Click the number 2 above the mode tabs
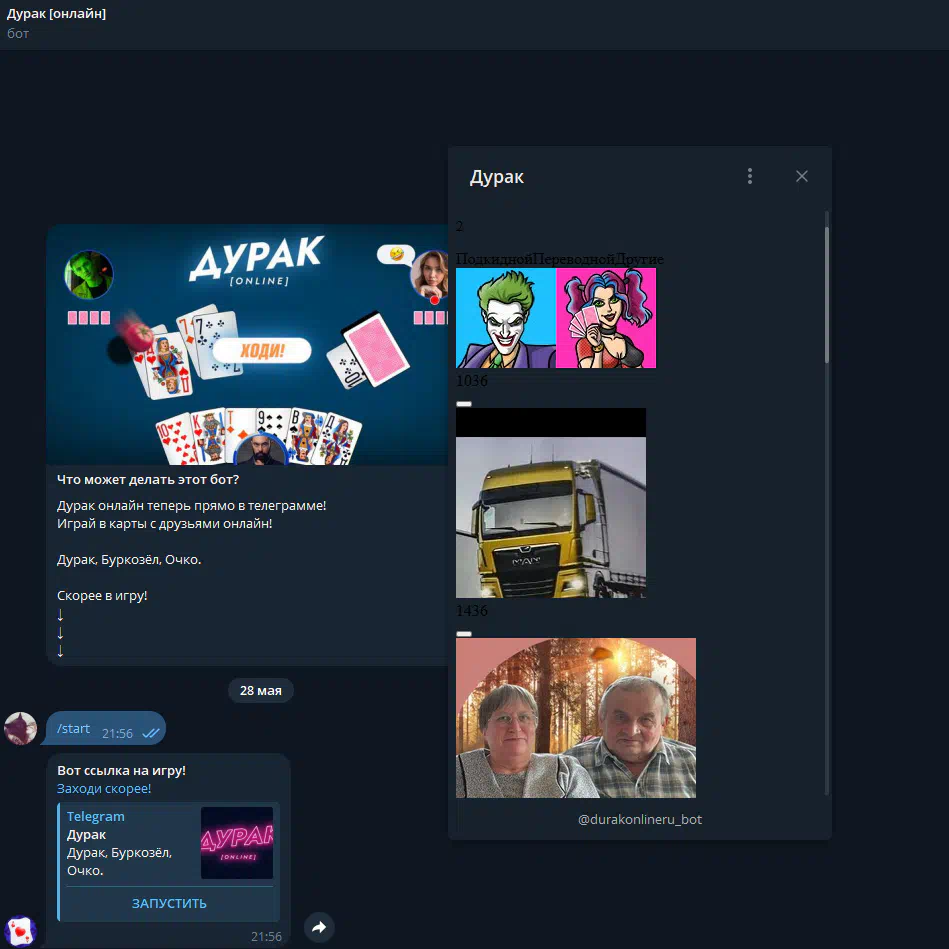The height and width of the screenshot is (949, 949). coord(459,226)
